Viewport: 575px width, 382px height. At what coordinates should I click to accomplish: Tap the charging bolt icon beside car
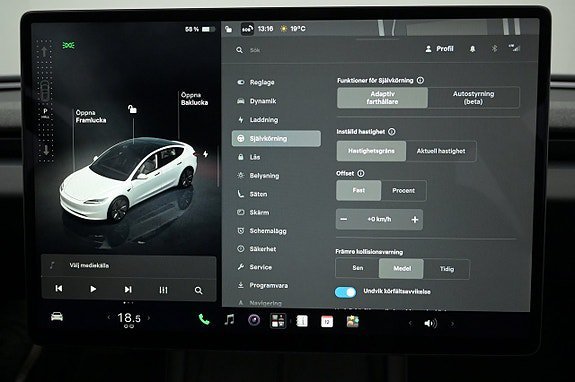(x=205, y=154)
